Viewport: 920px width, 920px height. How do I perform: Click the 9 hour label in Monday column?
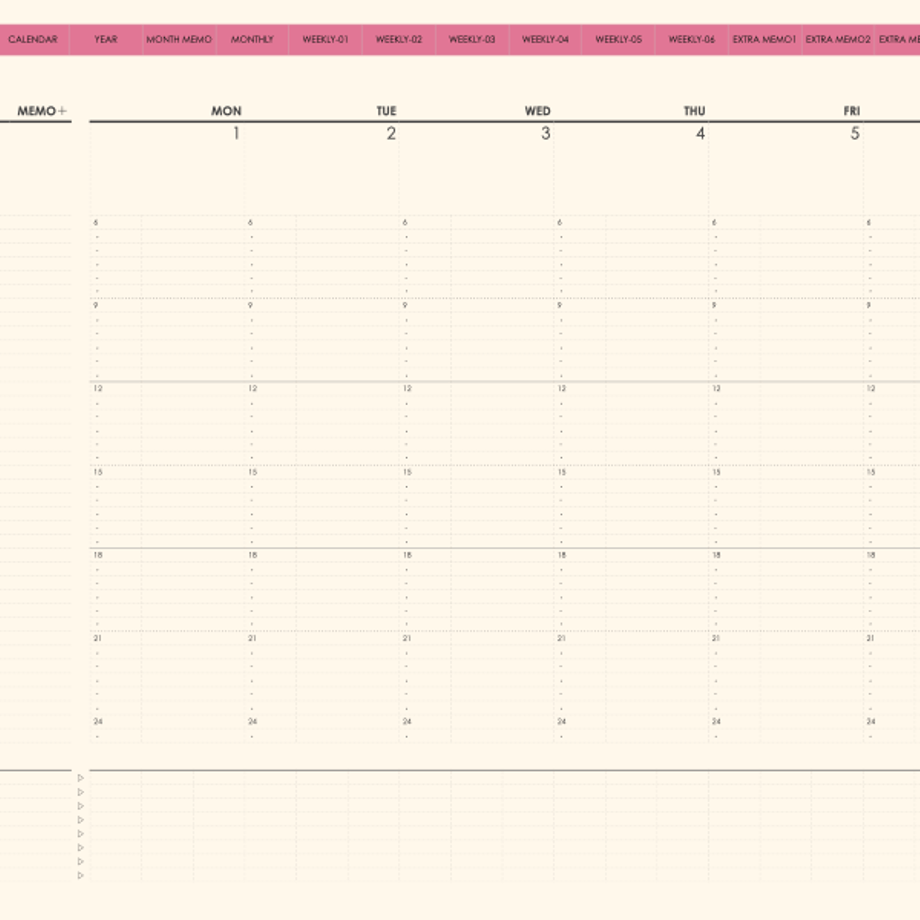click(x=96, y=305)
